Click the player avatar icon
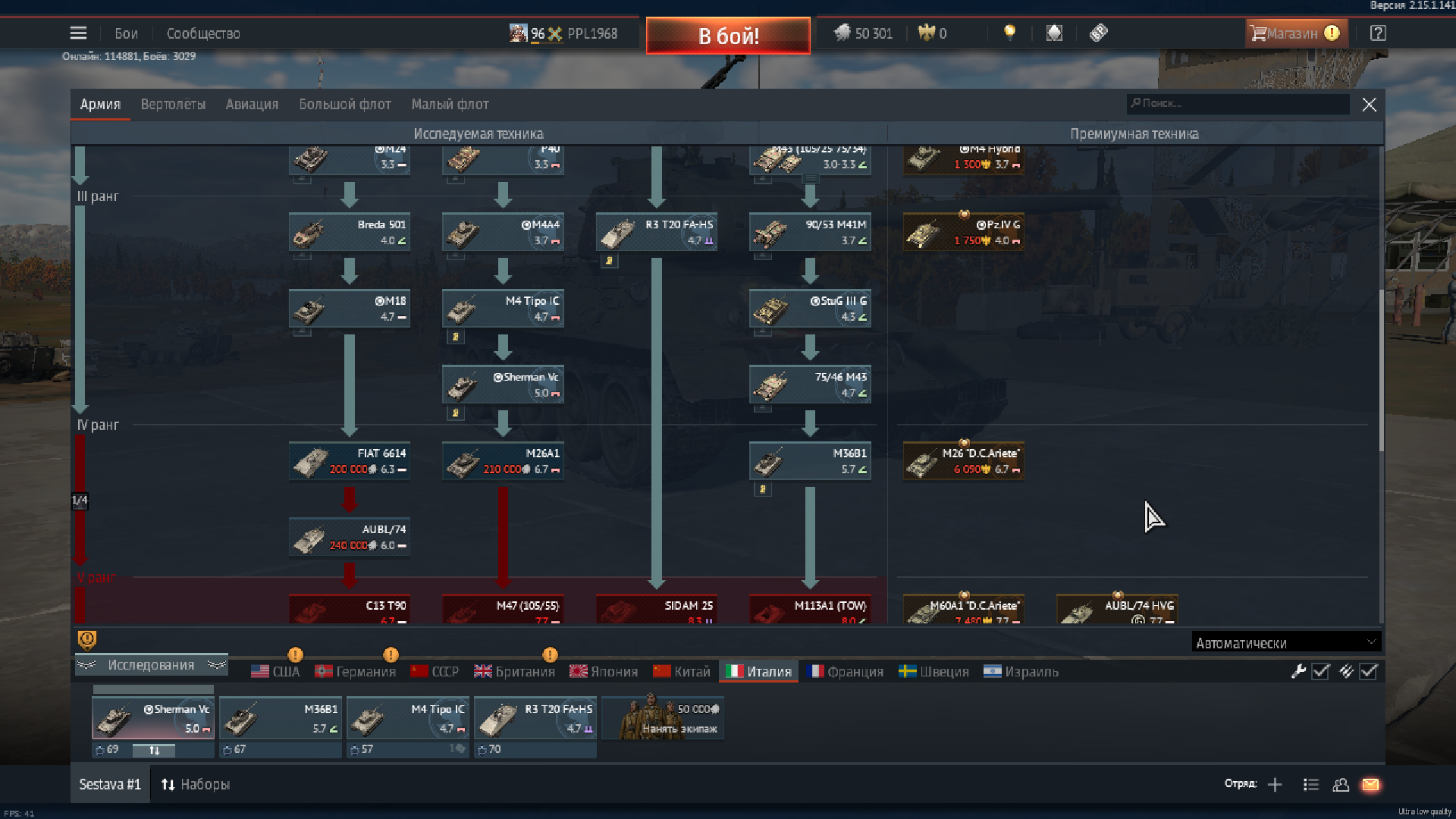 tap(518, 33)
